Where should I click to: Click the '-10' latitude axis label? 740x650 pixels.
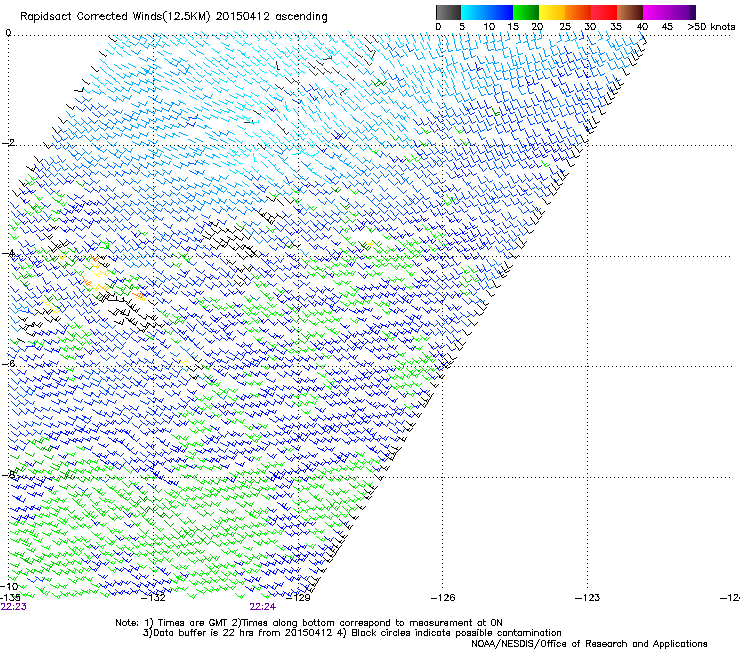[9, 586]
